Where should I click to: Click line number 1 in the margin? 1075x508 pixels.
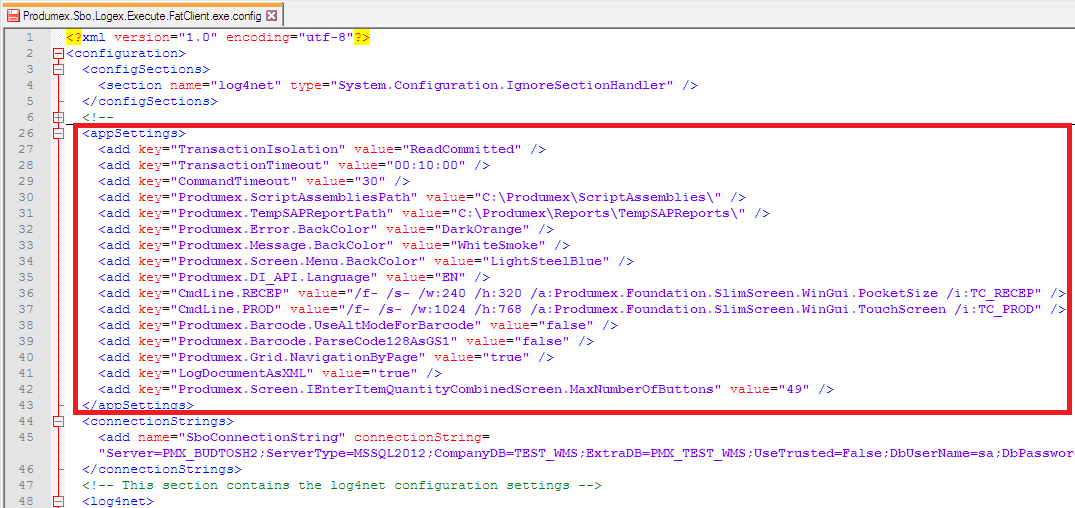(30, 37)
